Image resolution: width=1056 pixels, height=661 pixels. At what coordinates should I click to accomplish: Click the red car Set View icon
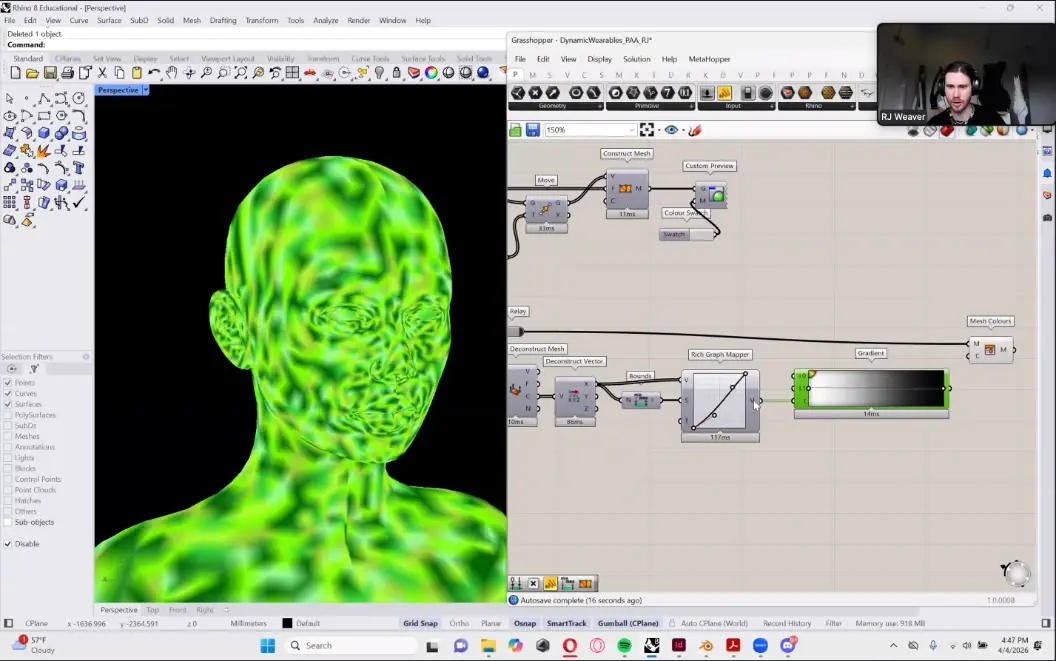[310, 73]
